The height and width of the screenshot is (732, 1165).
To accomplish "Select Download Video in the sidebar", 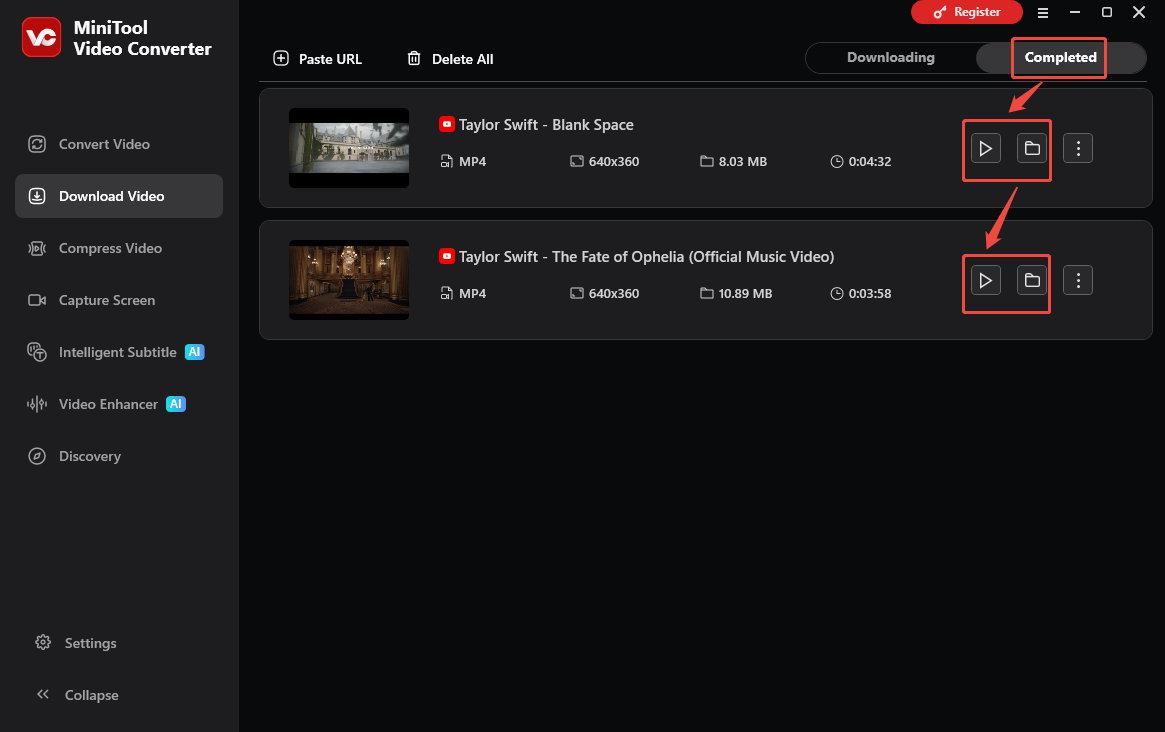I will coord(119,196).
